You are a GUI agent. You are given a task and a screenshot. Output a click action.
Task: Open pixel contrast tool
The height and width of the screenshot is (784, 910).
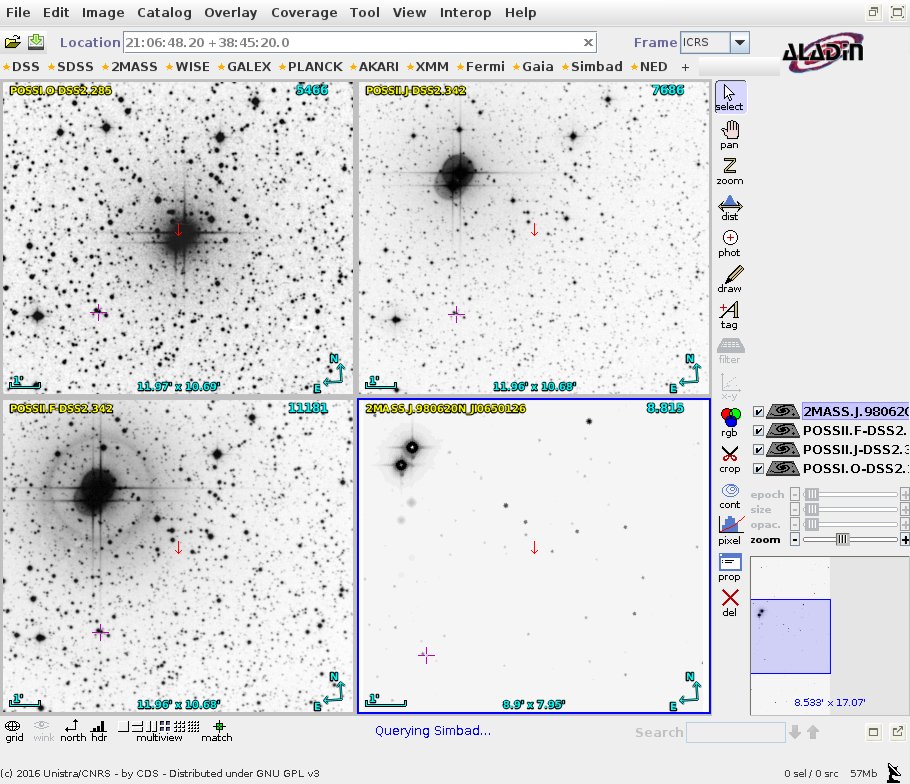(729, 529)
